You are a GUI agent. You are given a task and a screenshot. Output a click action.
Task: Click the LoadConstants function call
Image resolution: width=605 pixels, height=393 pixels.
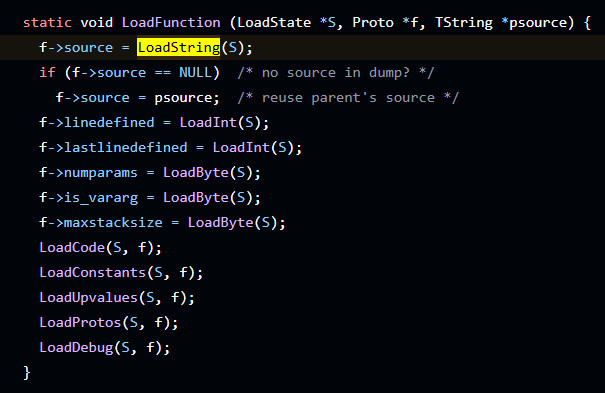pyautogui.click(x=93, y=272)
